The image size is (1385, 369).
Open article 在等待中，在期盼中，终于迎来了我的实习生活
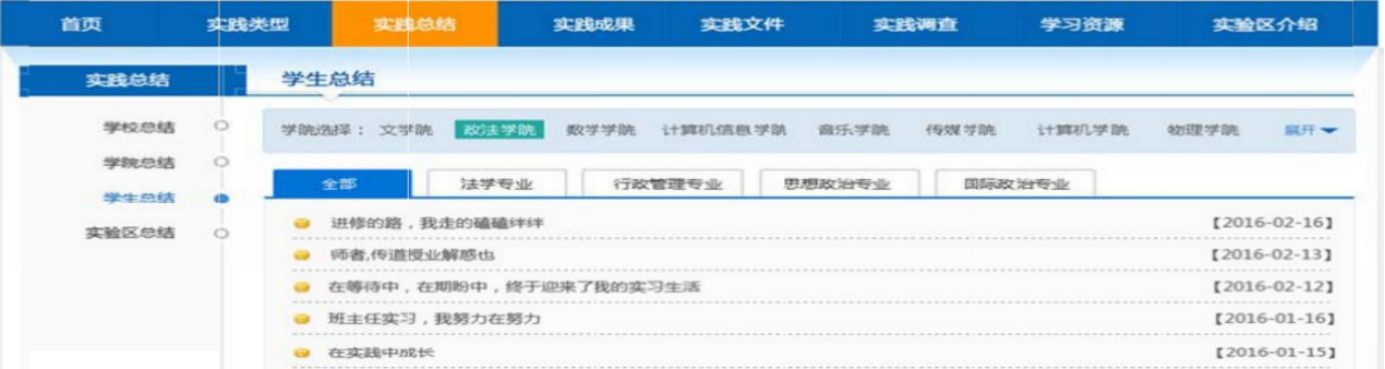click(515, 287)
